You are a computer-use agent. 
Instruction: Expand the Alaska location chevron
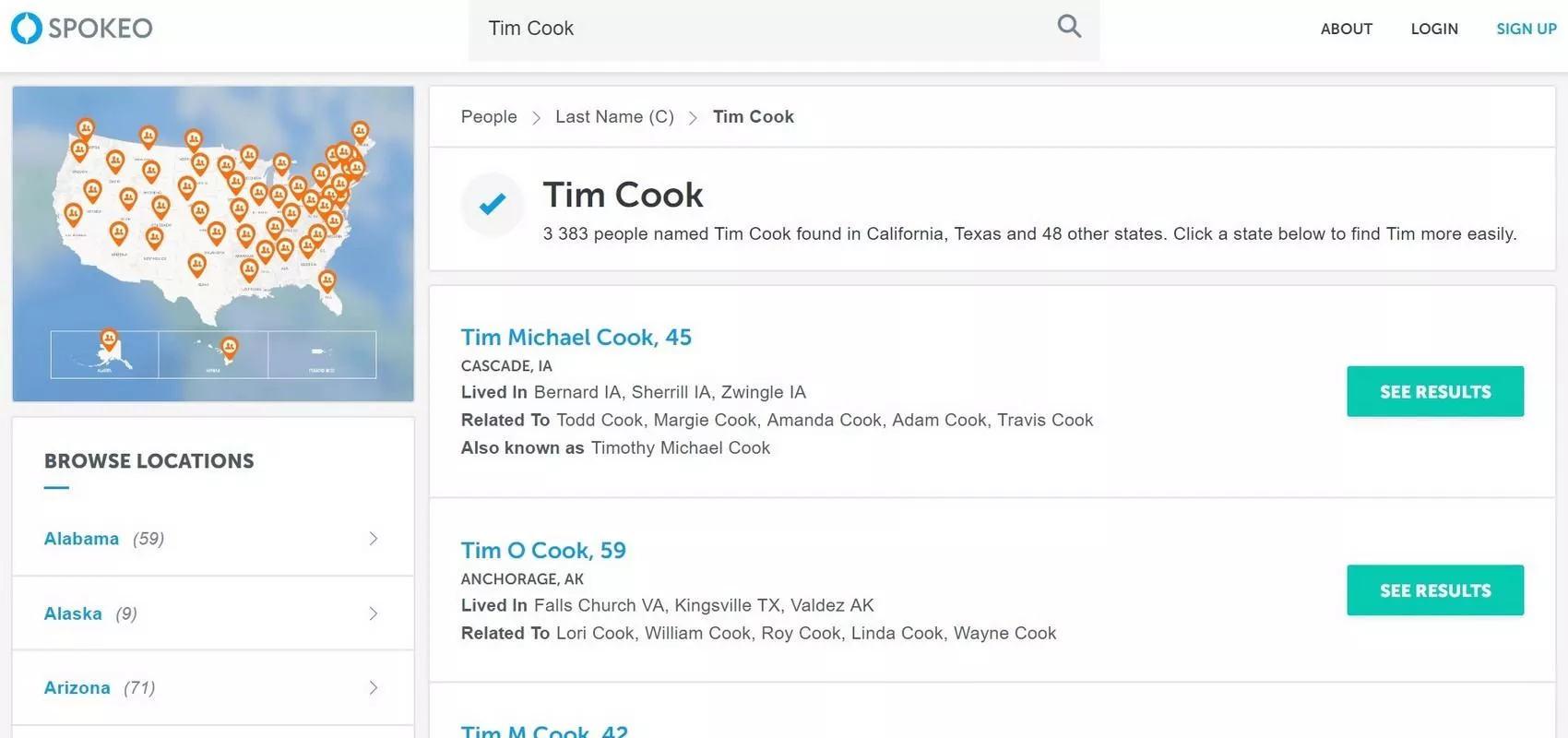click(x=374, y=613)
